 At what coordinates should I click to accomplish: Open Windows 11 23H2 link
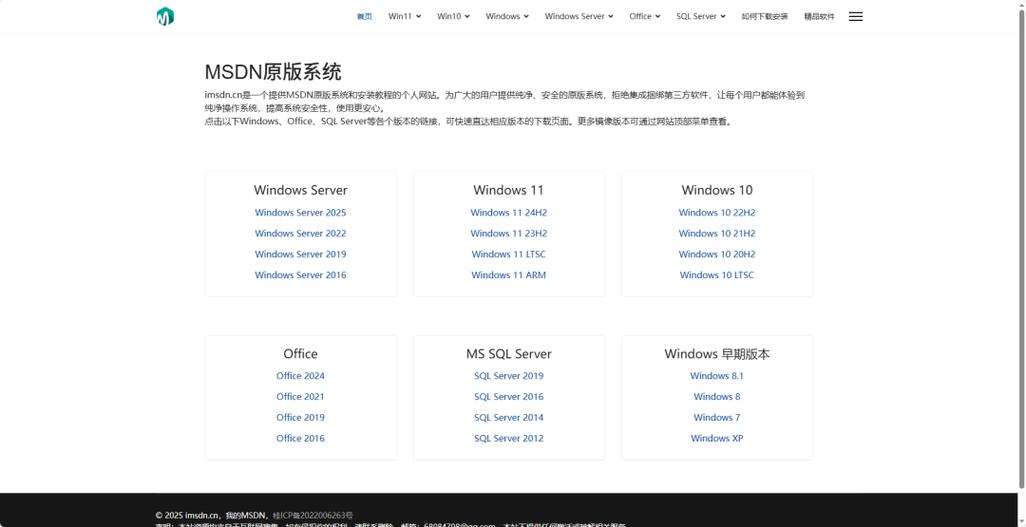pos(508,234)
